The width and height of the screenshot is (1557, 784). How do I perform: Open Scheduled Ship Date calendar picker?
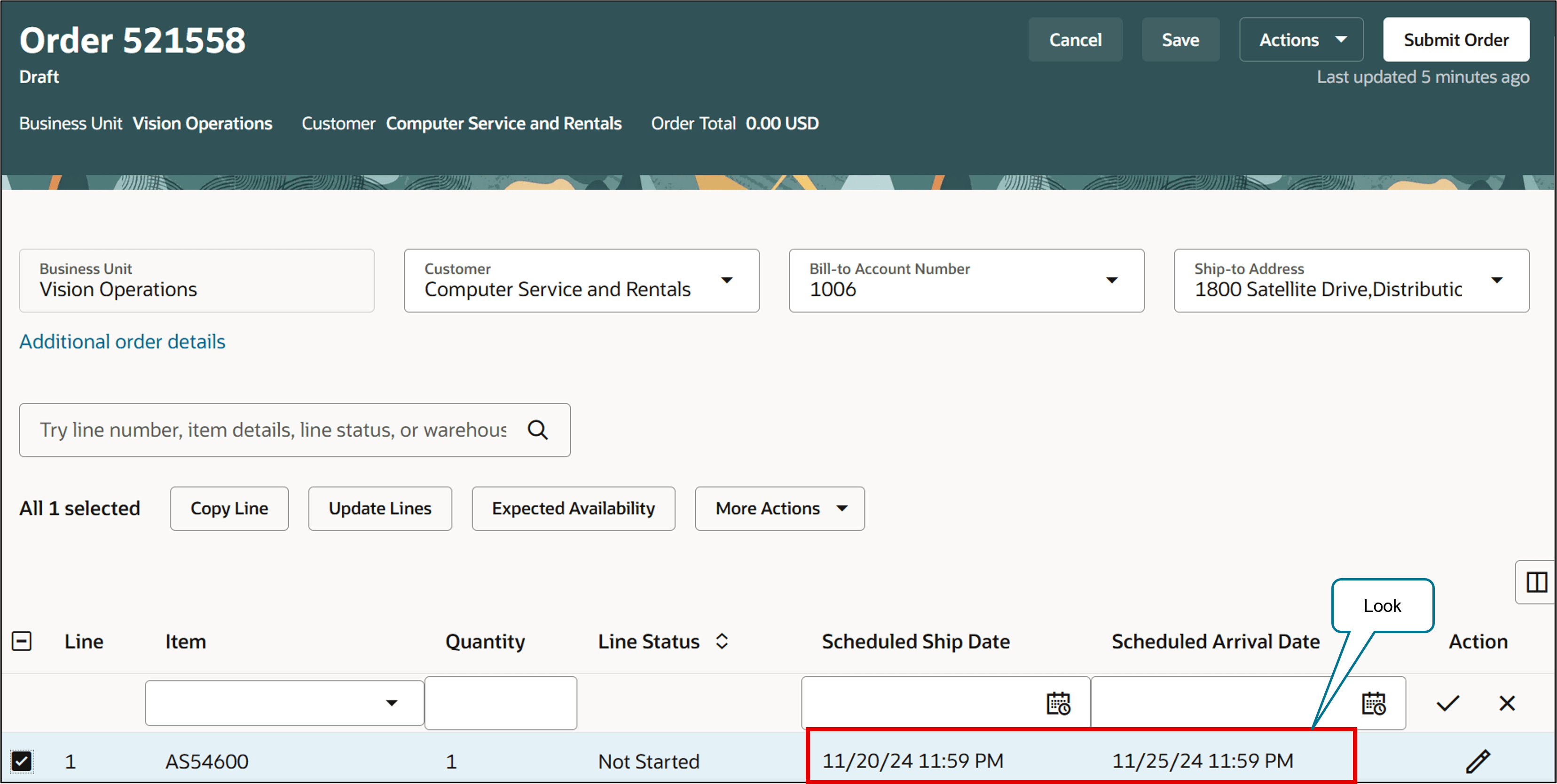tap(1058, 704)
